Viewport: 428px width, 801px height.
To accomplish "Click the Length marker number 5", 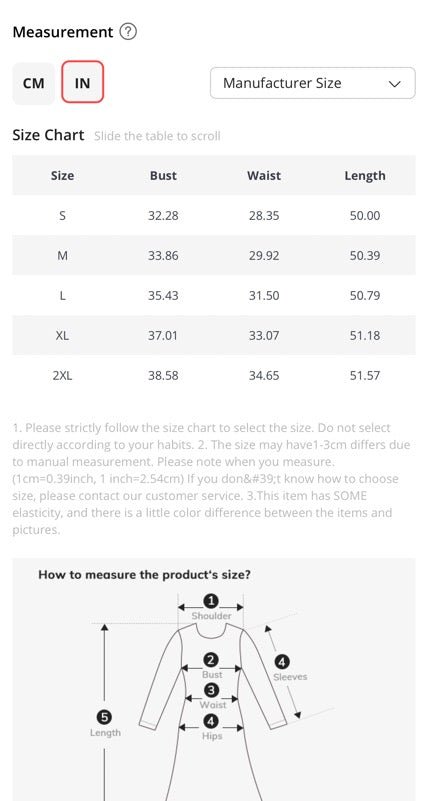I will (x=104, y=718).
